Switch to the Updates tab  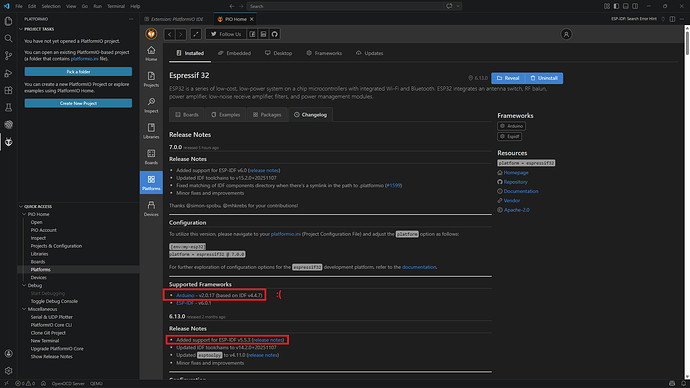point(370,53)
